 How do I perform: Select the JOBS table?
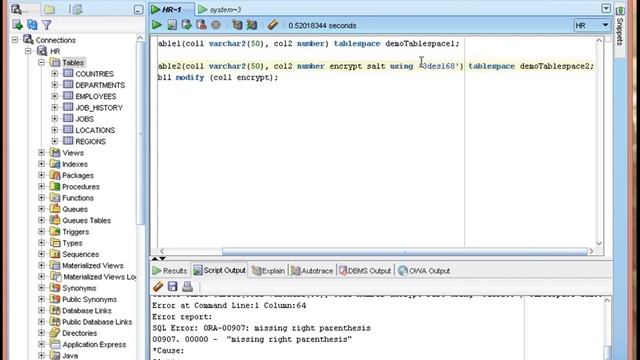click(84, 119)
